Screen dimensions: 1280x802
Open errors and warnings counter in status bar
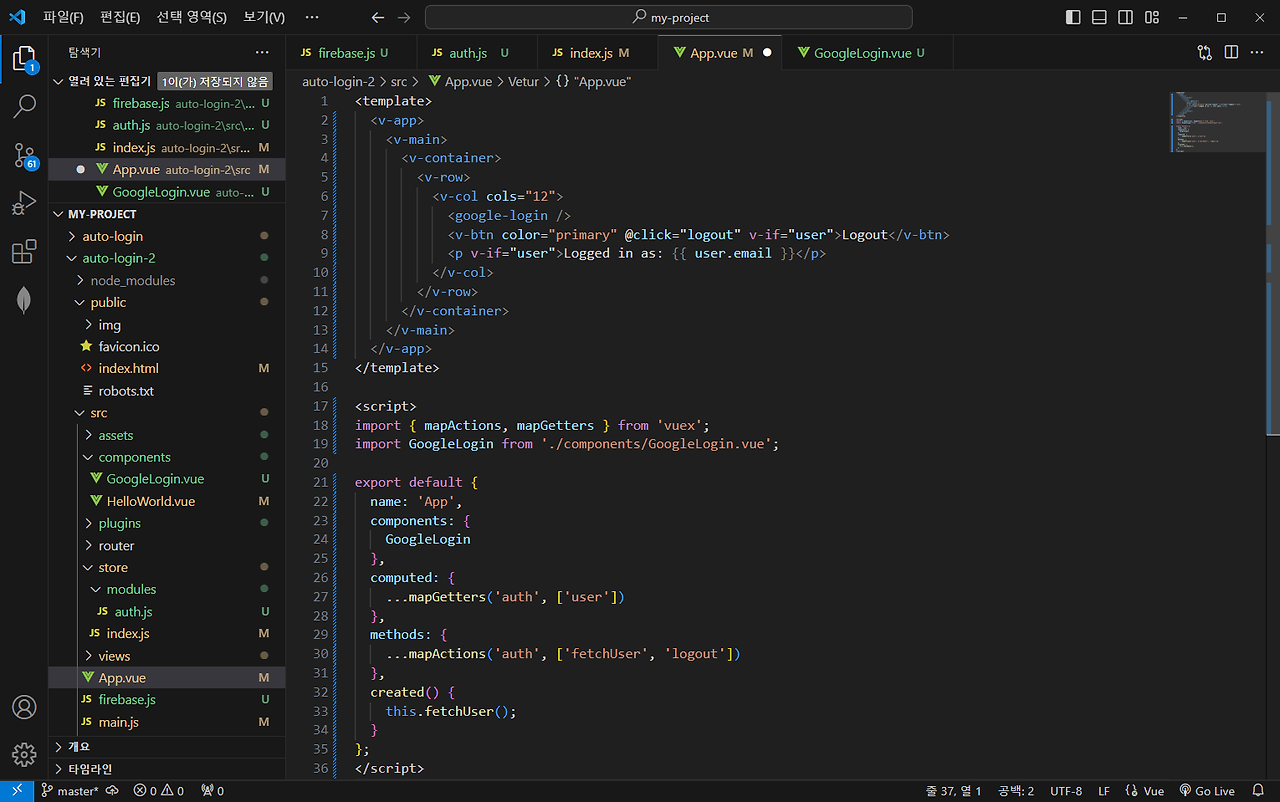(159, 791)
